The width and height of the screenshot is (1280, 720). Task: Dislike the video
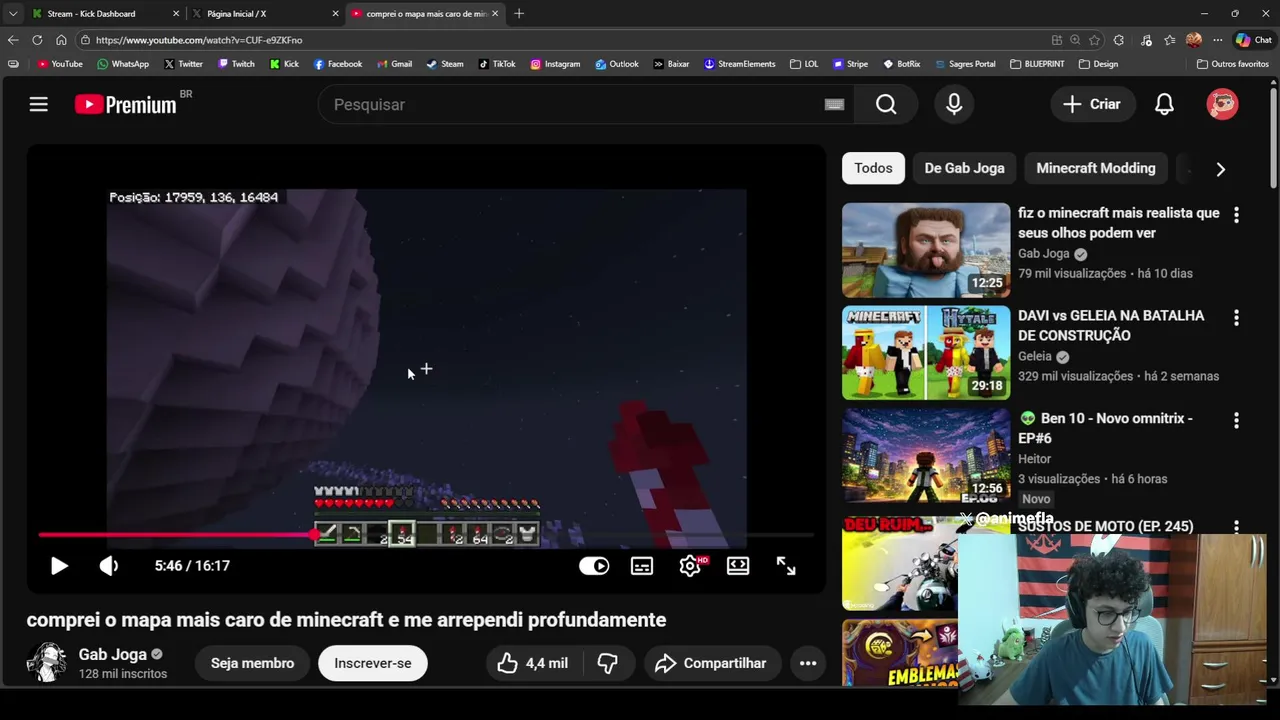coord(607,663)
